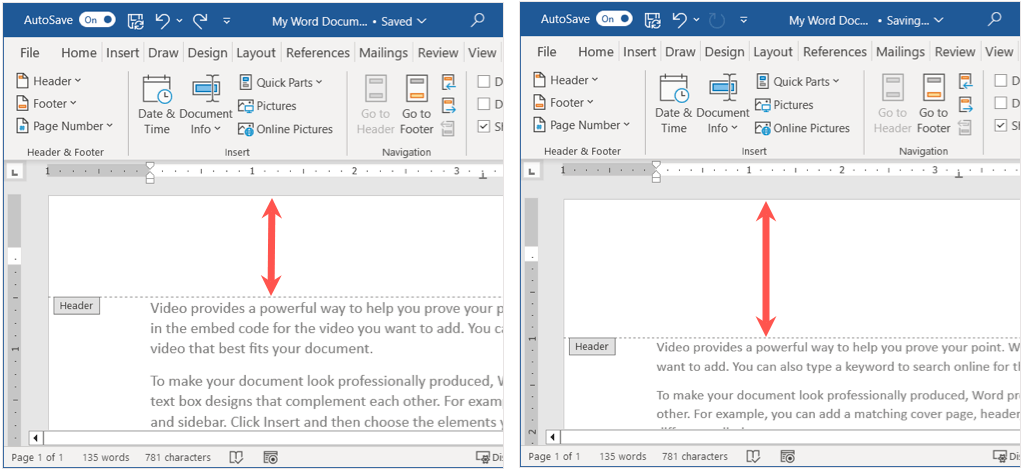Uncheck the checked Show Document Text box, left window
Image resolution: width=1024 pixels, height=471 pixels.
[484, 126]
